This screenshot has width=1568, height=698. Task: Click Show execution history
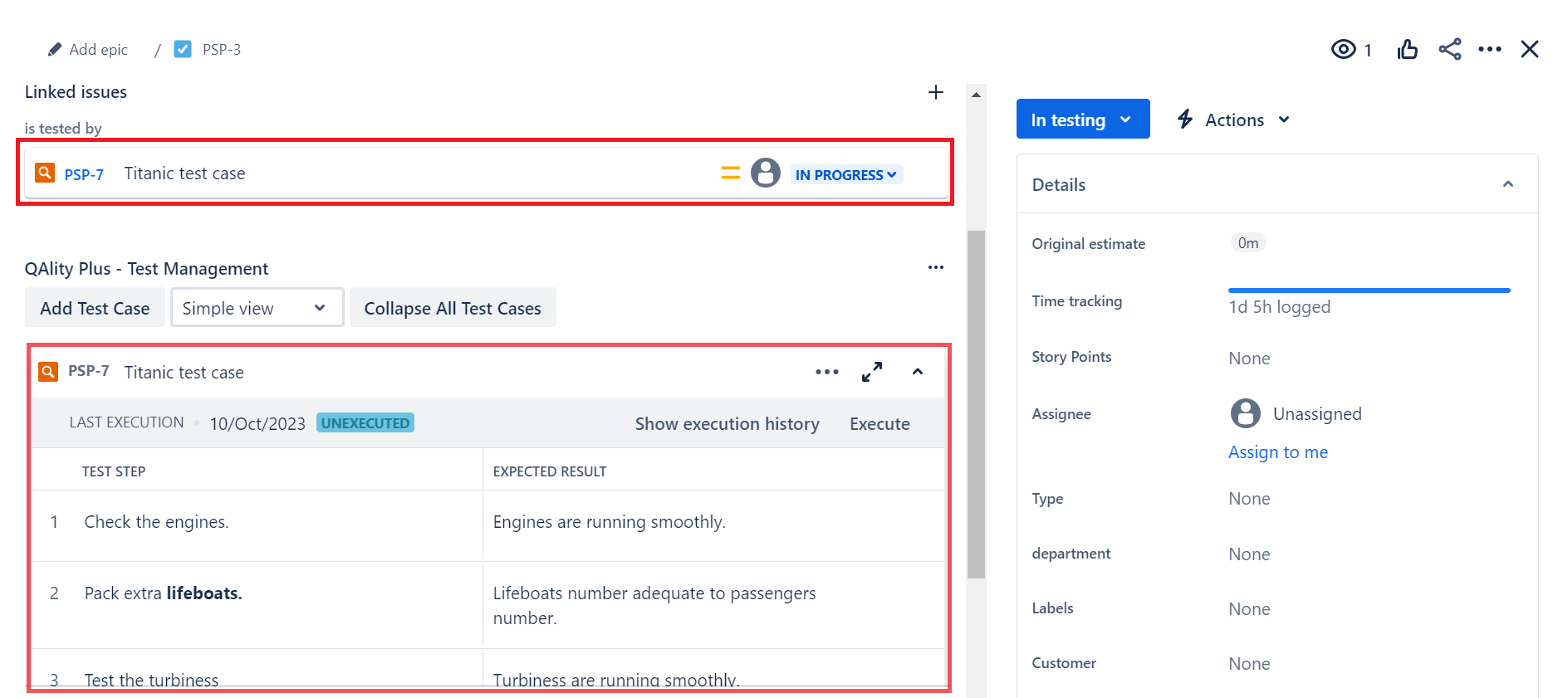728,424
